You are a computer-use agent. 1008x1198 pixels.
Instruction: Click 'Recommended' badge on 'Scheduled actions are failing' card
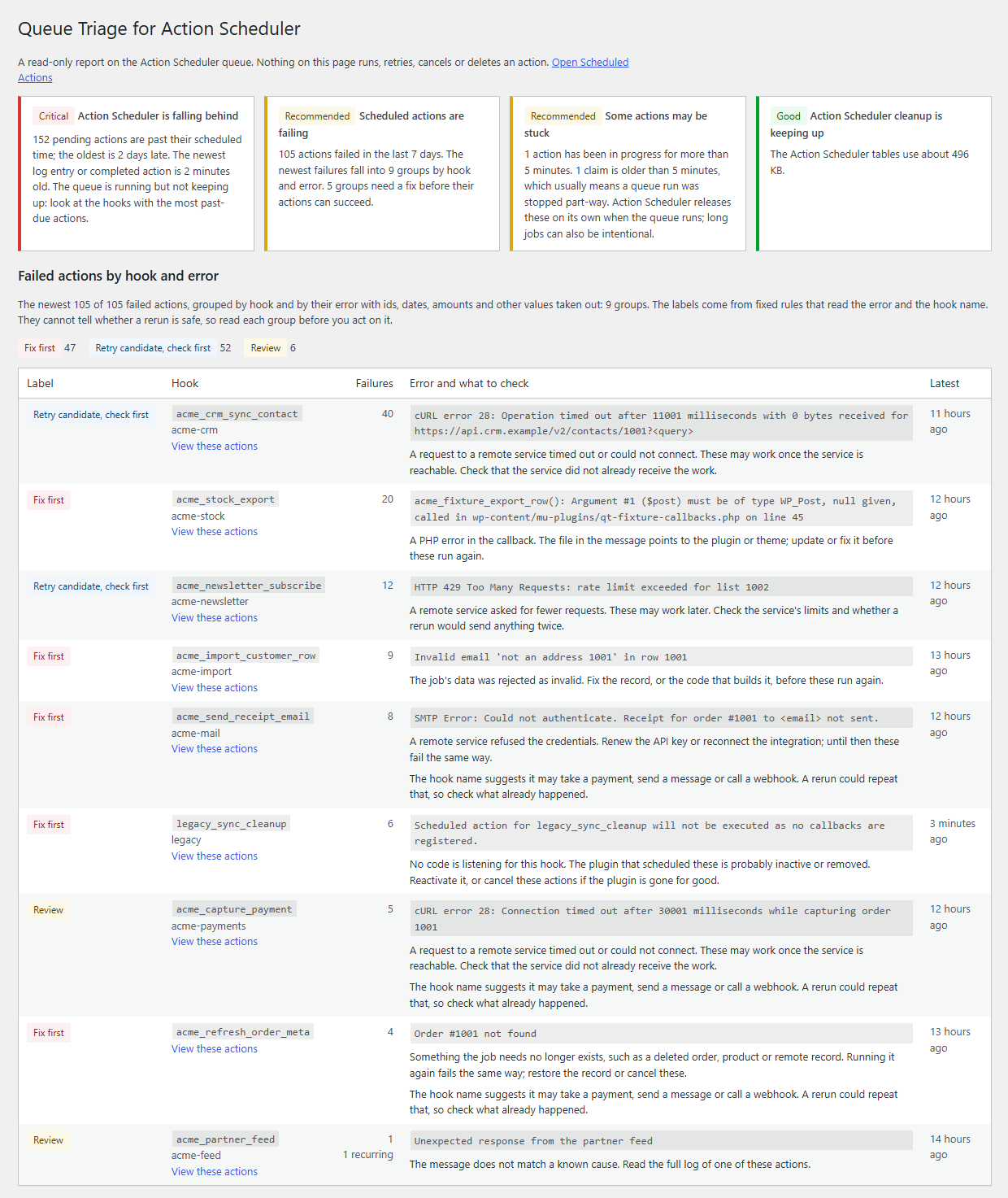[317, 116]
